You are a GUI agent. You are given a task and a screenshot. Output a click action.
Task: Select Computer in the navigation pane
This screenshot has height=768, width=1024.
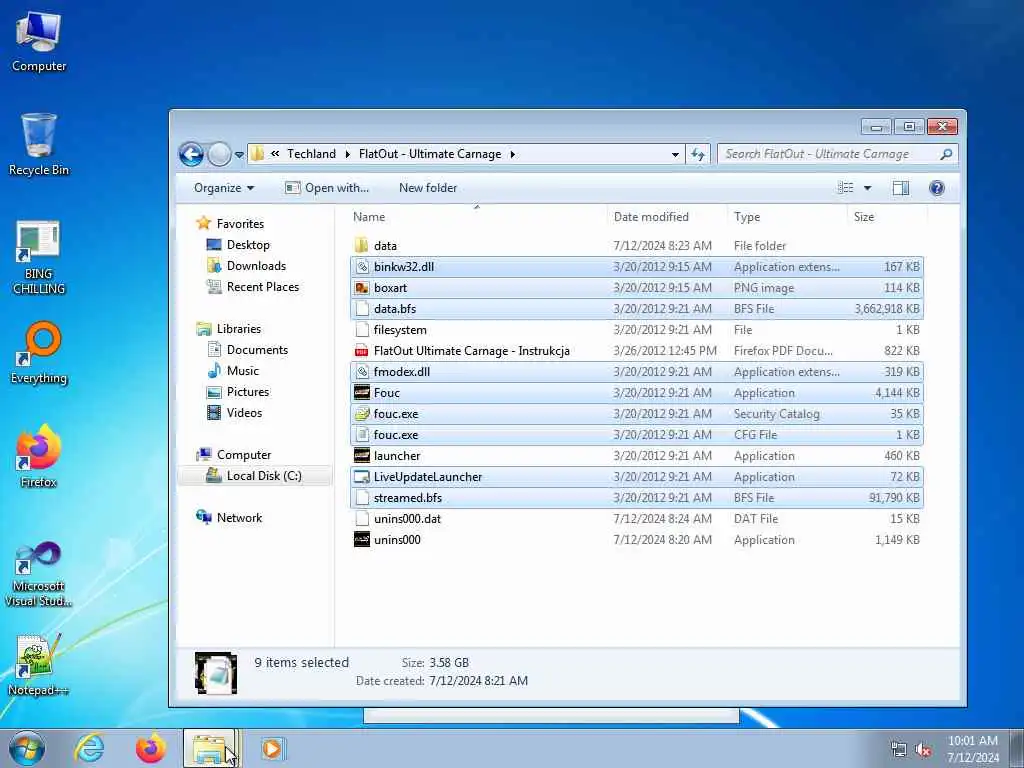244,455
